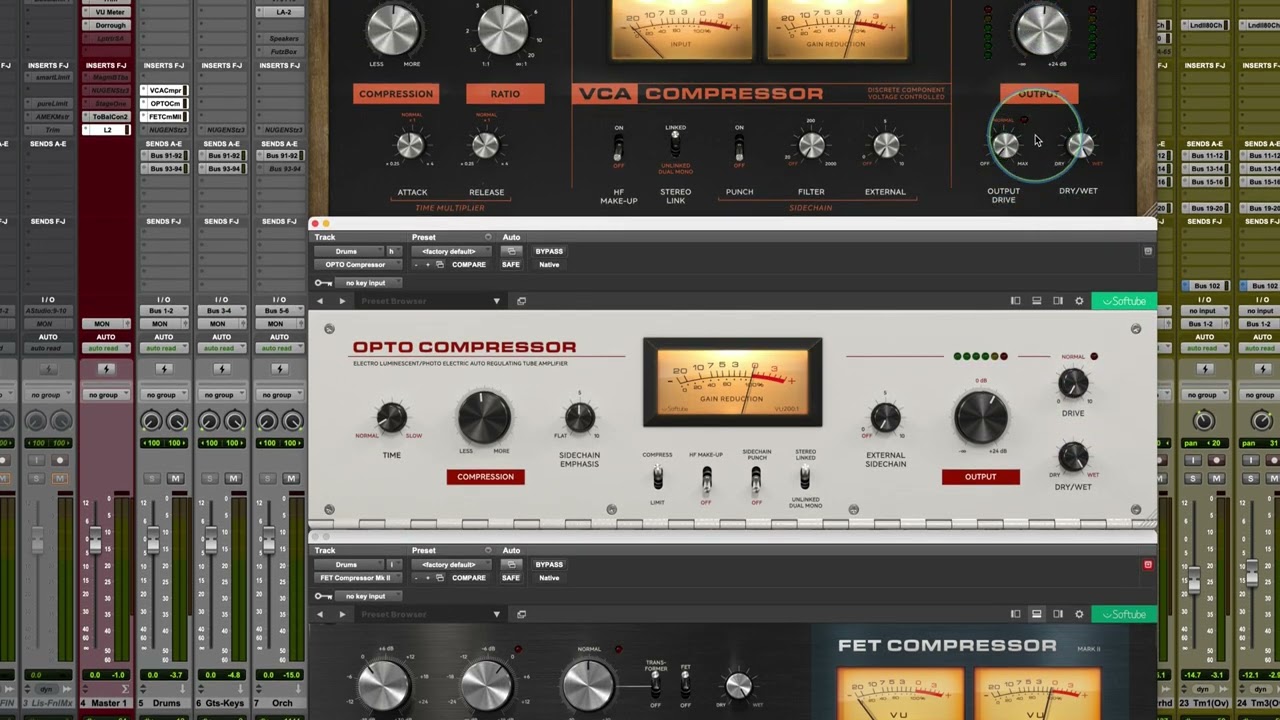The image size is (1280, 720).
Task: Toggle STEREO LINK switch on VCA Compressor
Action: [x=675, y=146]
